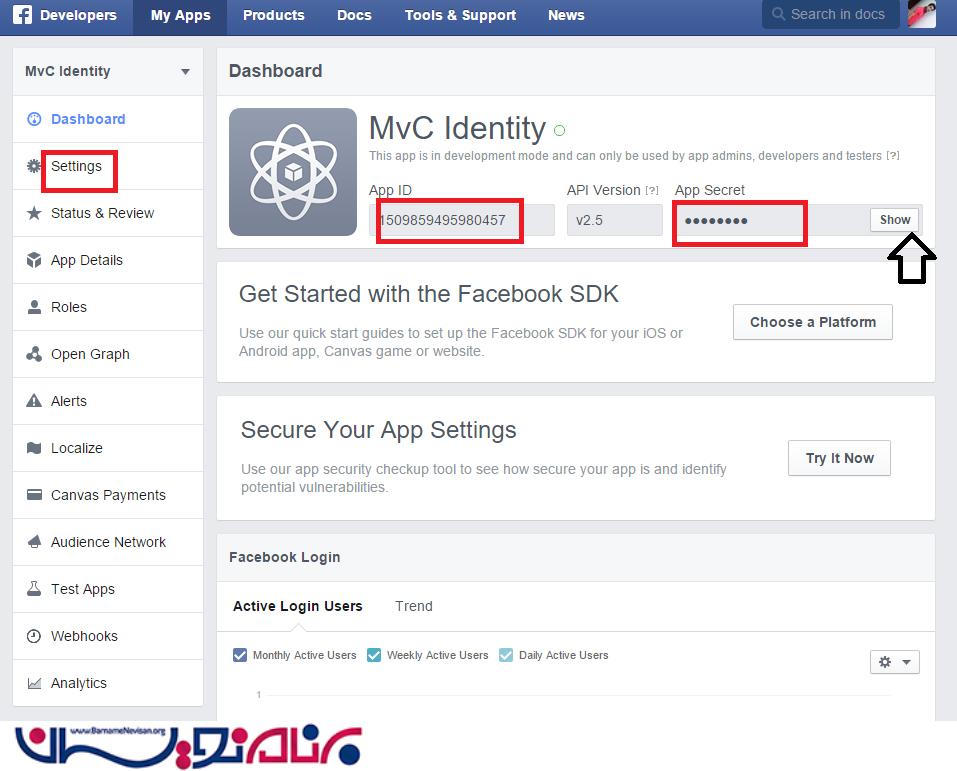Click the Roles person icon
The width and height of the screenshot is (957, 771).
point(34,307)
